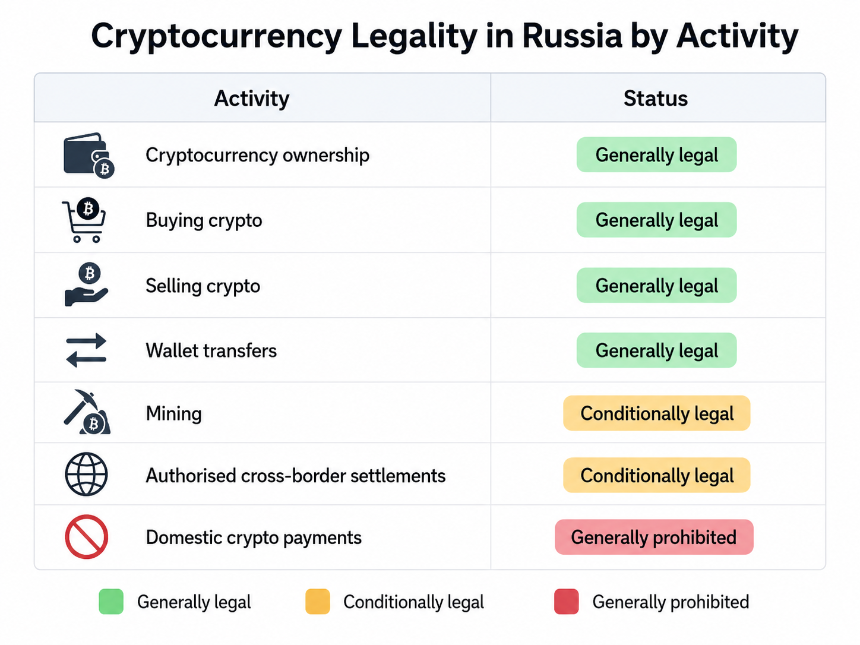Screen dimensions: 860x645
Task: Click the wallet transfers arrows icon
Action: [86, 350]
